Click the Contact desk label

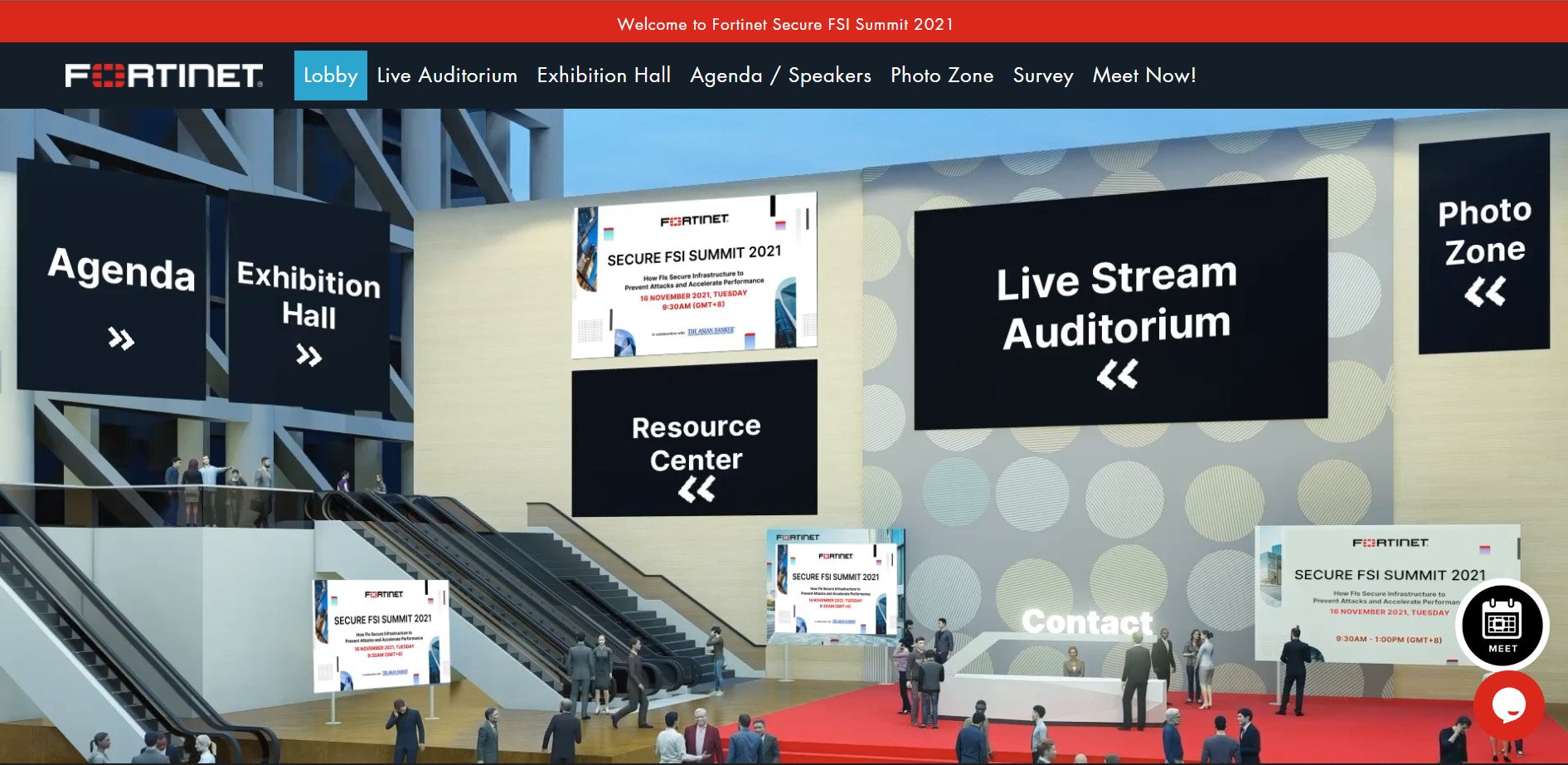[x=1087, y=621]
